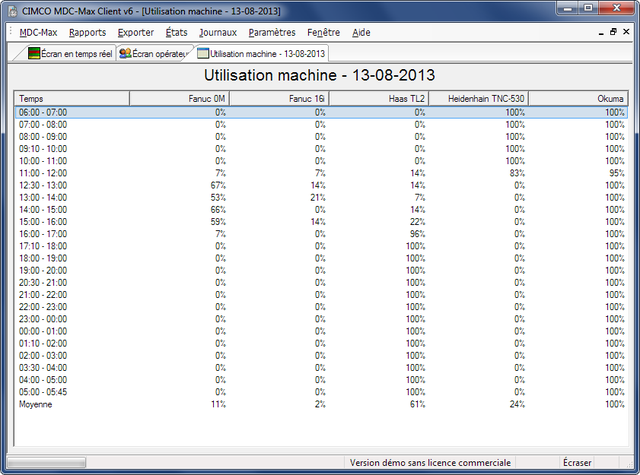Open the Rapports menu
Image resolution: width=640 pixels, height=475 pixels.
[x=87, y=32]
